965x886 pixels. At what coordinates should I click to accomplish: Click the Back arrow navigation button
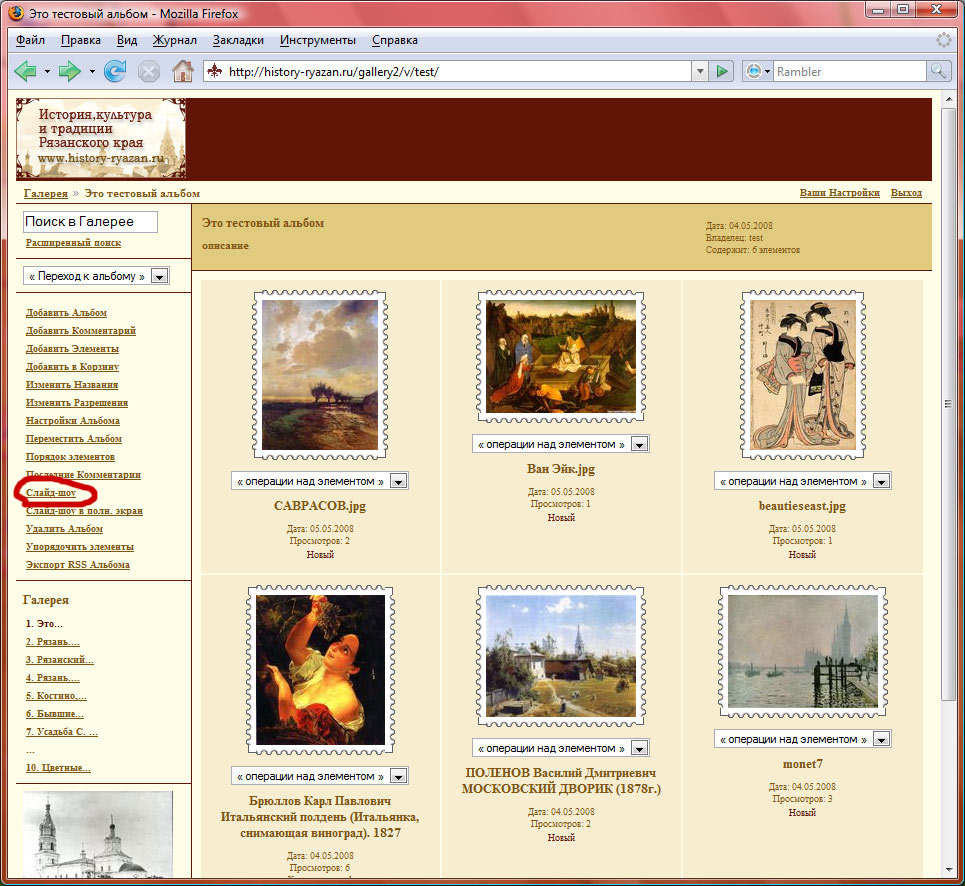pos(25,71)
